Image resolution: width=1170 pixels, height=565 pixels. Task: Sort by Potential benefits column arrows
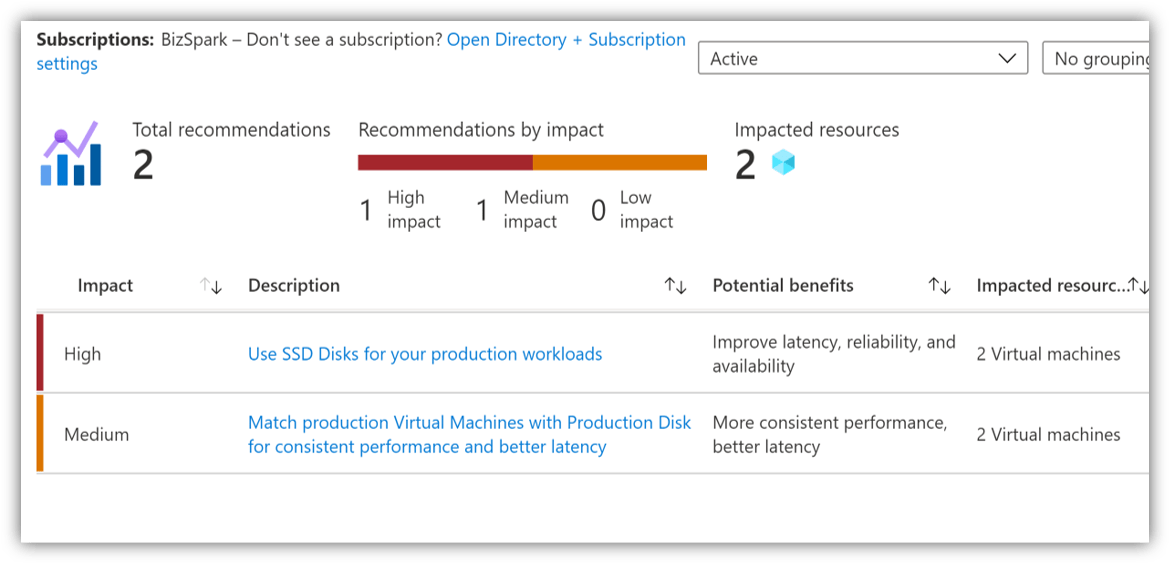click(939, 286)
